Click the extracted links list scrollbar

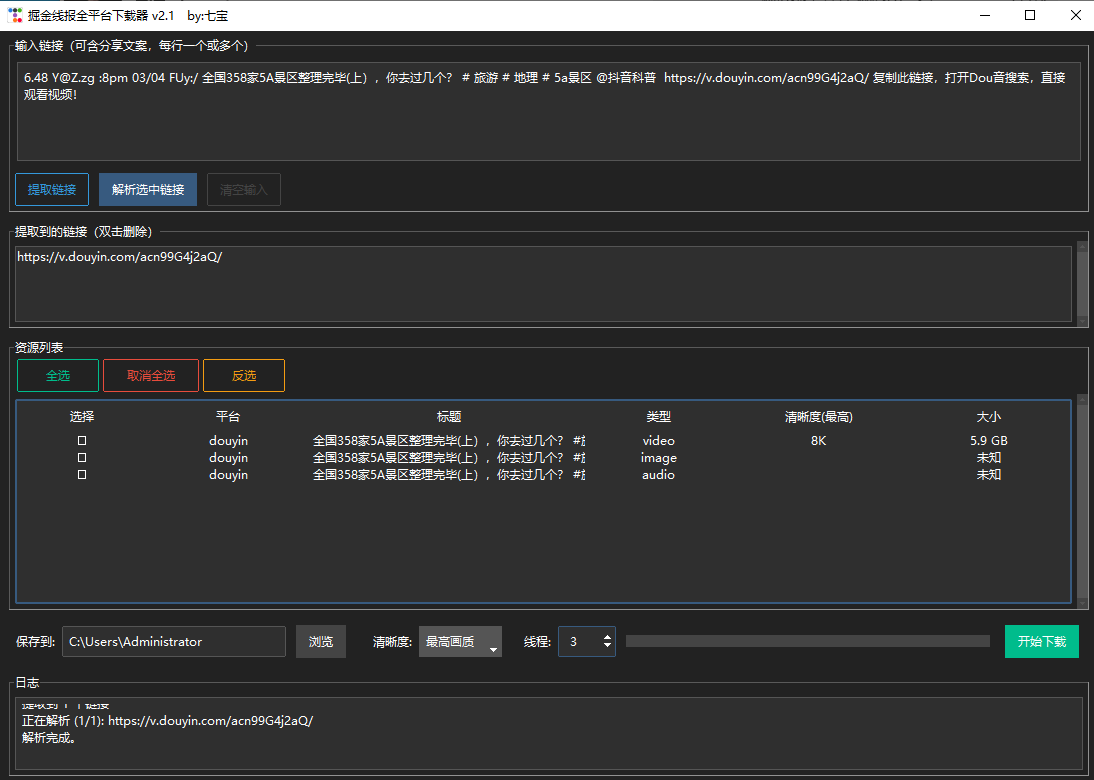coord(1082,283)
